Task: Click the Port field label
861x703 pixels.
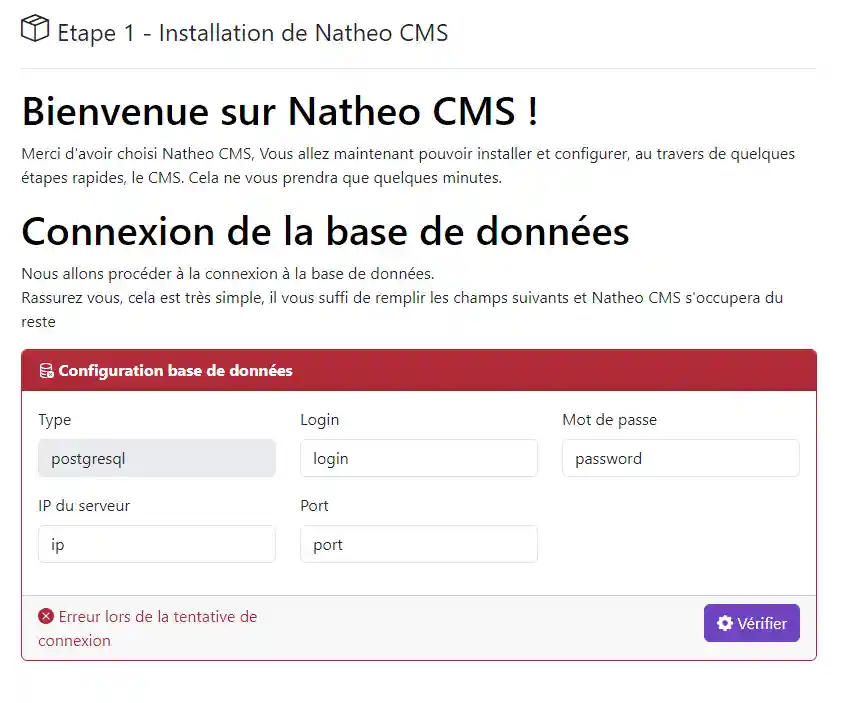Action: click(314, 506)
